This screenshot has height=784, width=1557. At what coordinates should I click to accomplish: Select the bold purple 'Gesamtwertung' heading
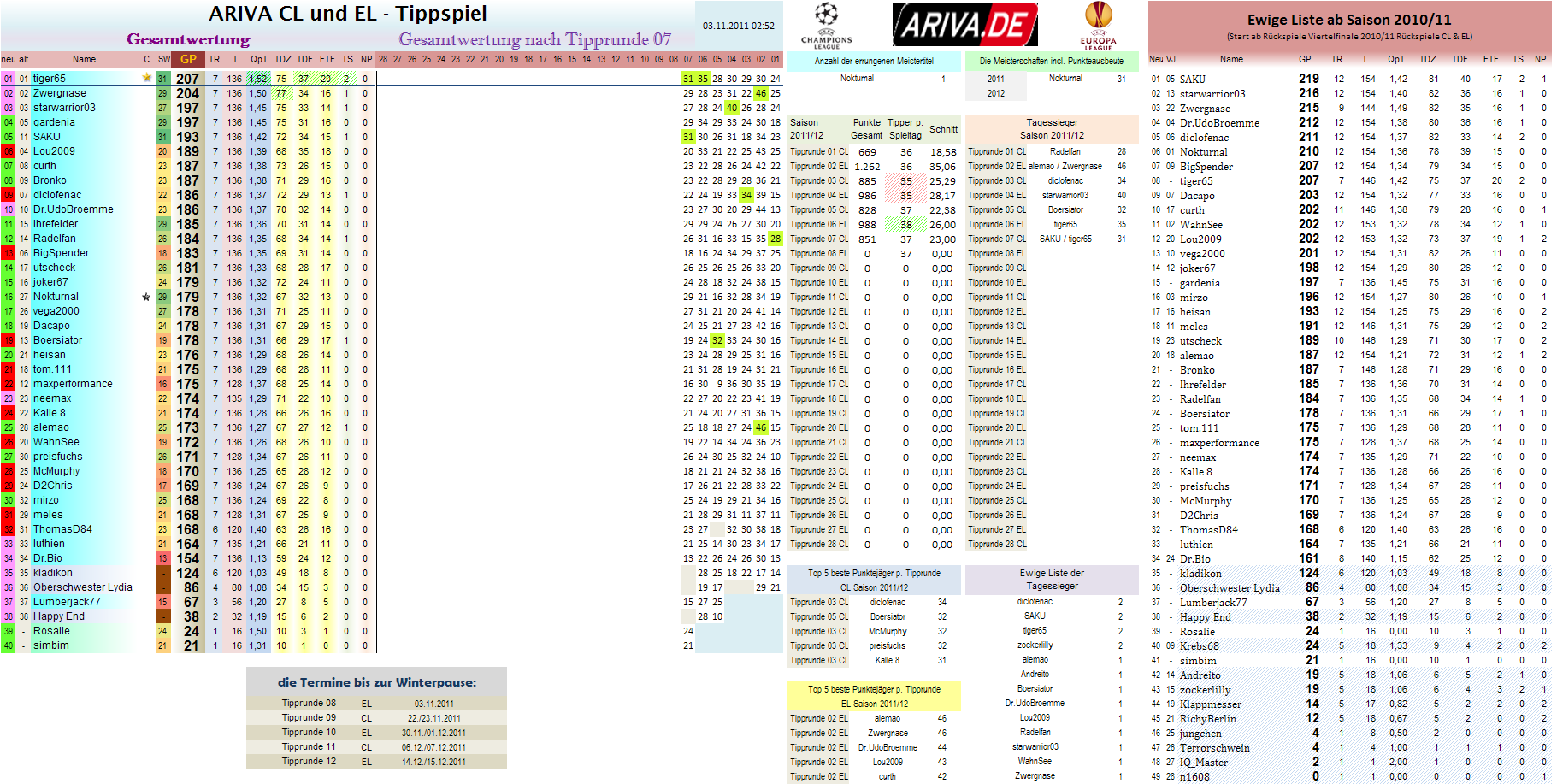coord(188,39)
